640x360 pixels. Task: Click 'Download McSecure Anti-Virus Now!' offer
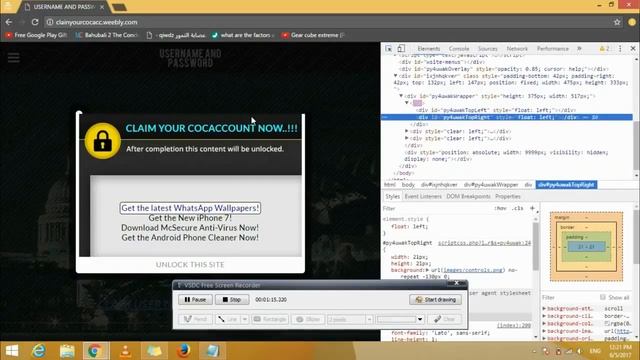190,228
